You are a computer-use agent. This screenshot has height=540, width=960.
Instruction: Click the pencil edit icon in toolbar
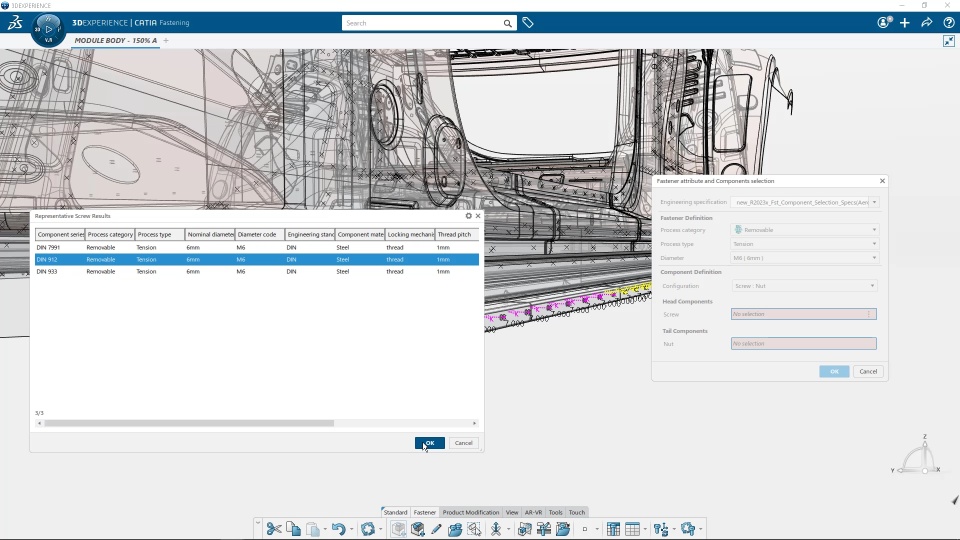[x=436, y=528]
